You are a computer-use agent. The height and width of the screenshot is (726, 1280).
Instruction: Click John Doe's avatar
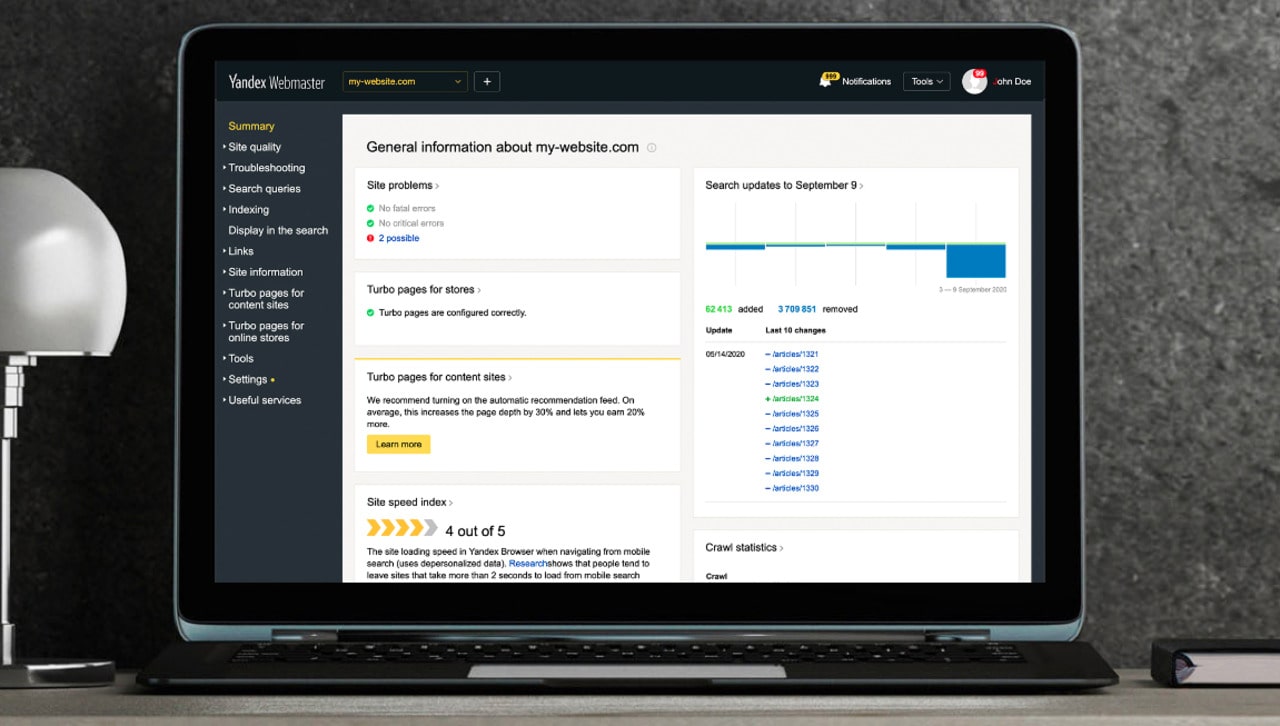[974, 82]
